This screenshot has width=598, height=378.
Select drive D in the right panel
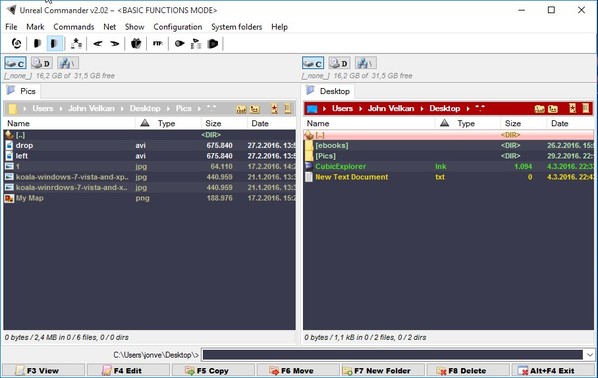(x=339, y=63)
